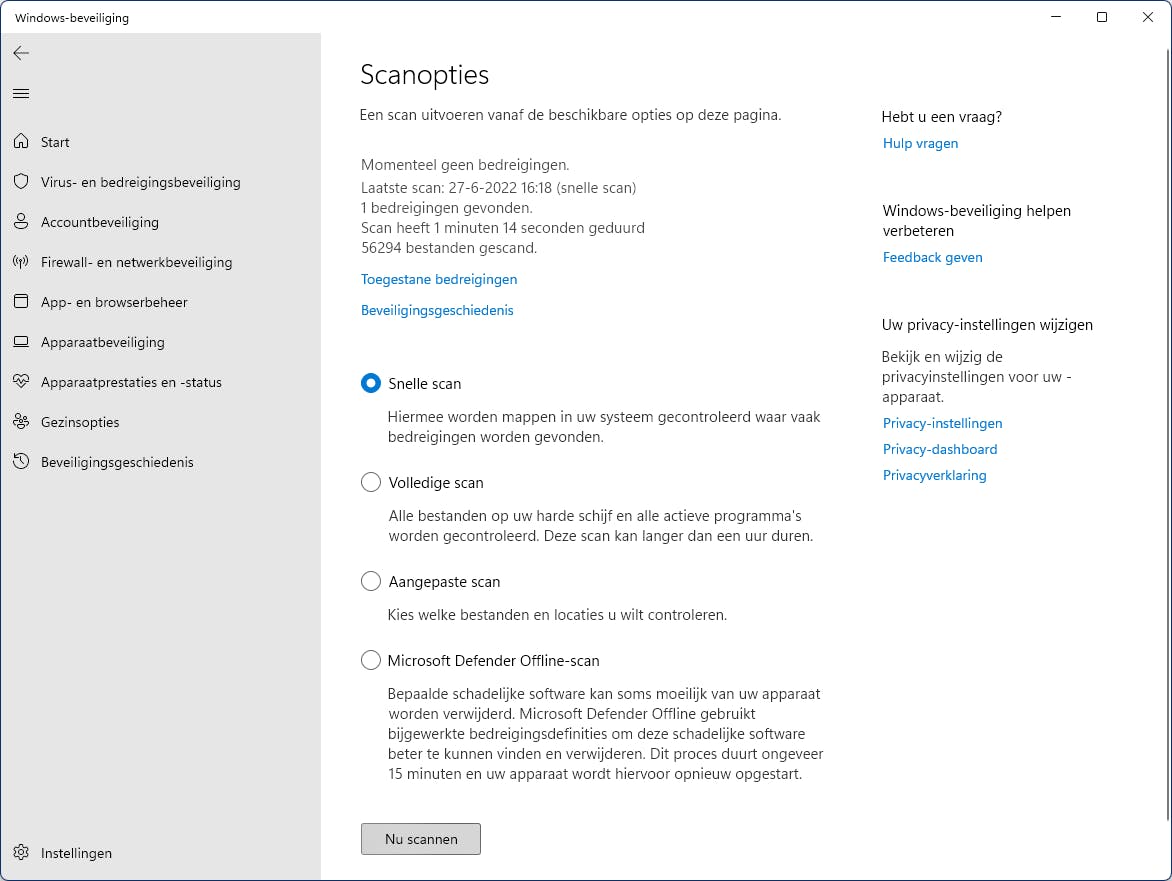Viewport: 1172px width, 881px height.
Task: Open Beveiligingsgeschiedenis in the sidebar
Action: (117, 462)
